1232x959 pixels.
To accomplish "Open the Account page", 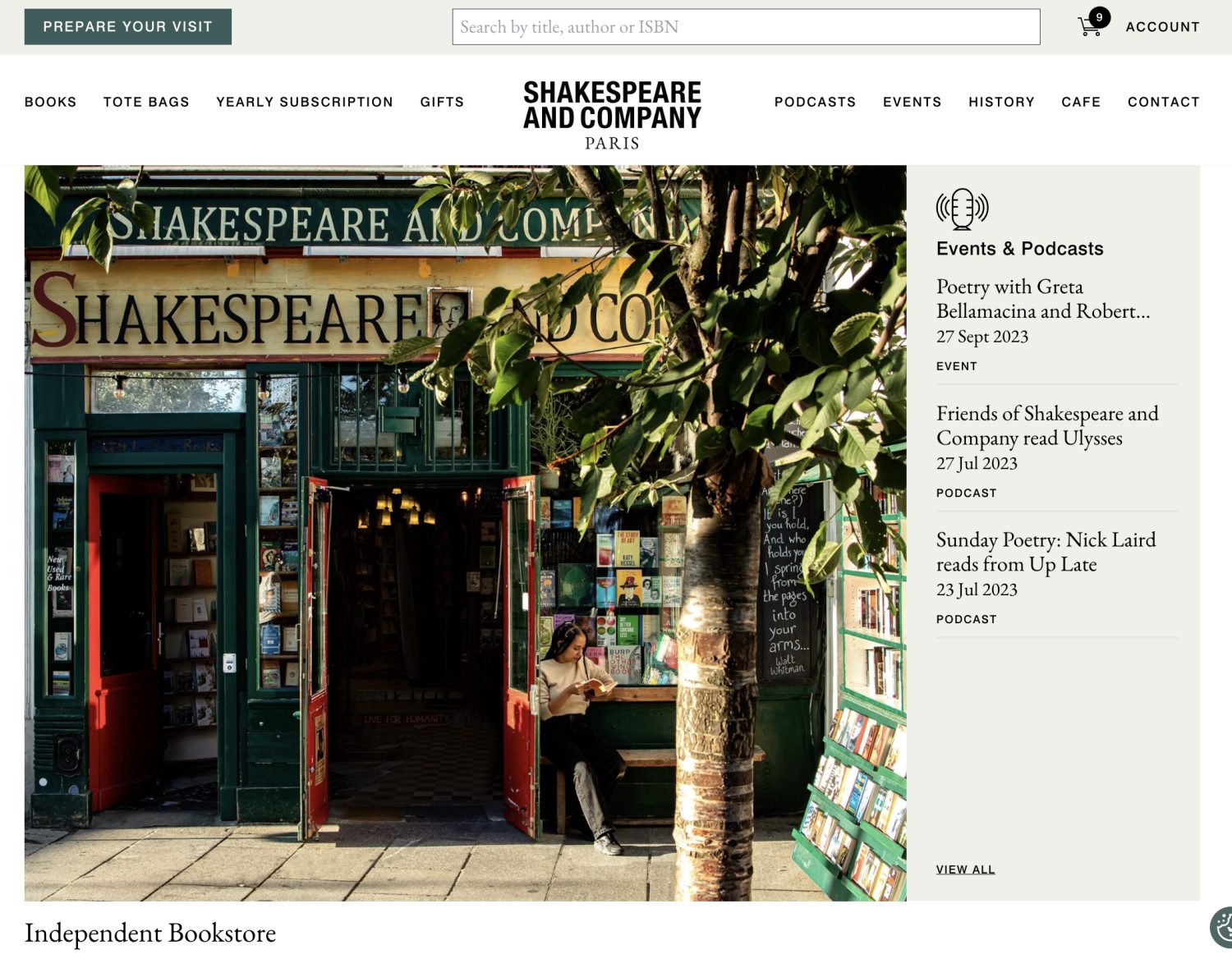I will point(1162,27).
